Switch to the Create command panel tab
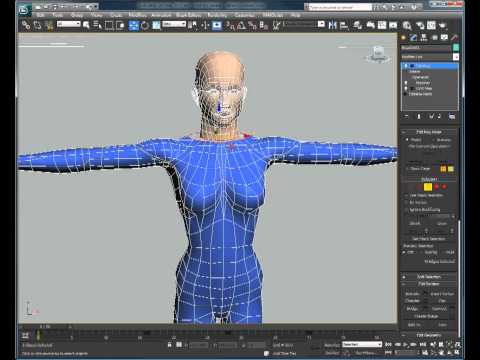 404,38
